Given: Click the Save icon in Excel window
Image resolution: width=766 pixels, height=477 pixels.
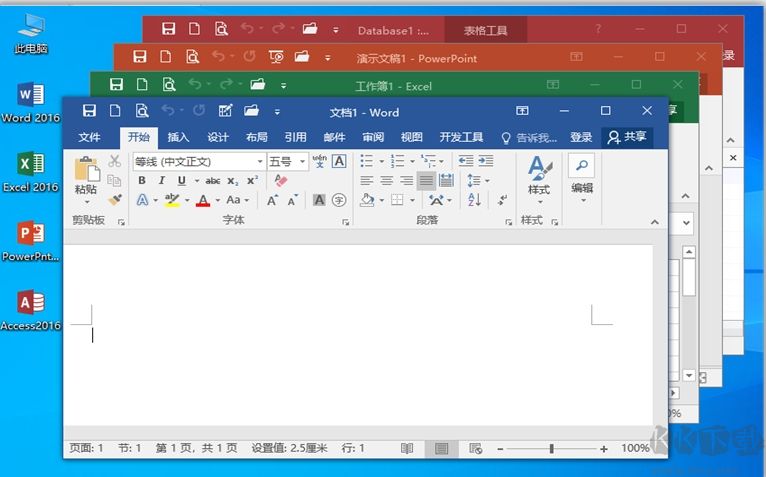Looking at the screenshot, I should point(116,85).
